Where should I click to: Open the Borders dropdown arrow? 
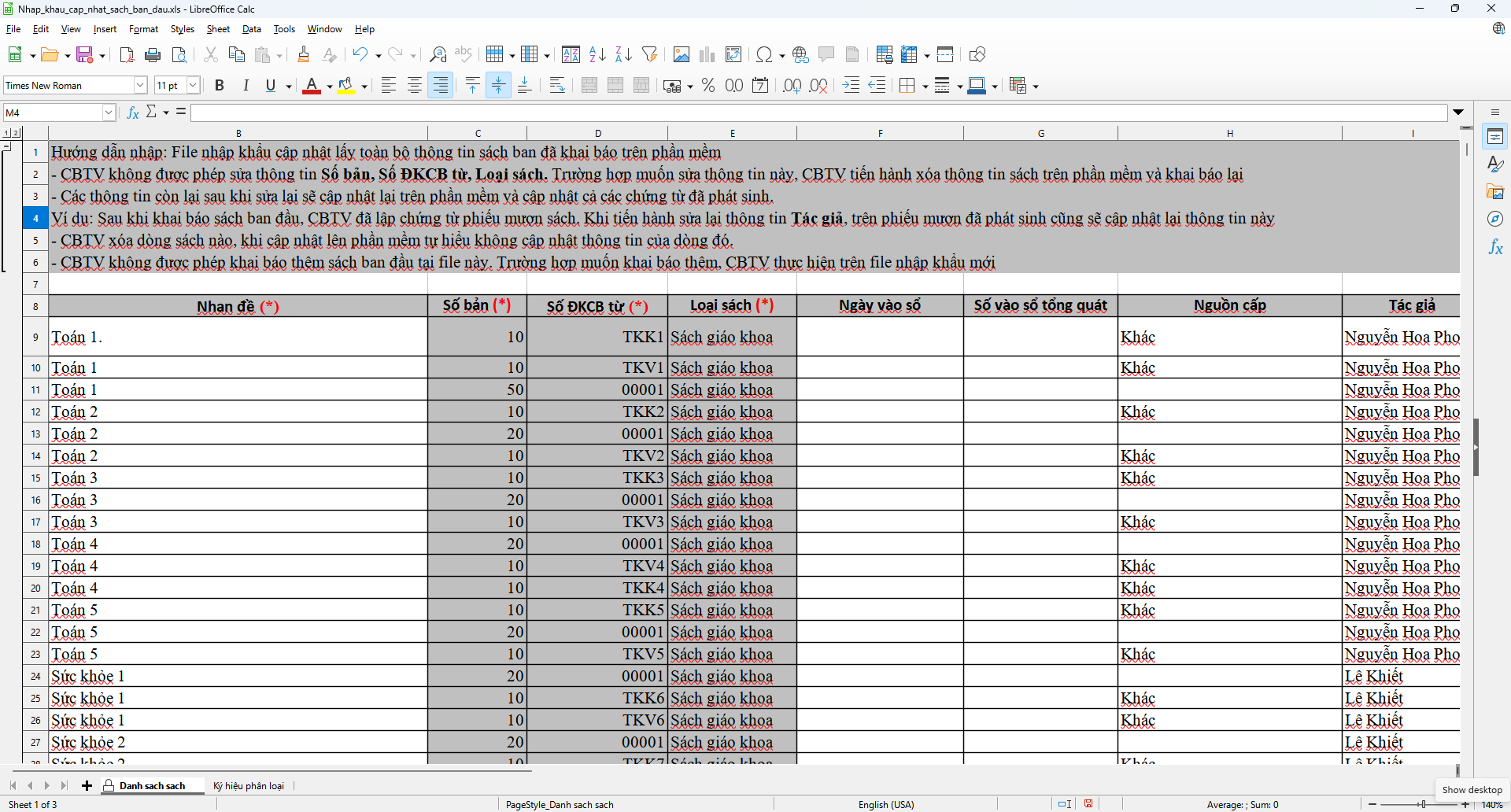coord(925,86)
